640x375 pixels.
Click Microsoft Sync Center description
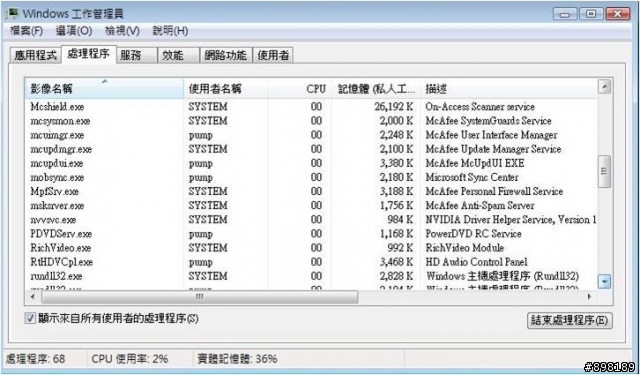click(472, 178)
